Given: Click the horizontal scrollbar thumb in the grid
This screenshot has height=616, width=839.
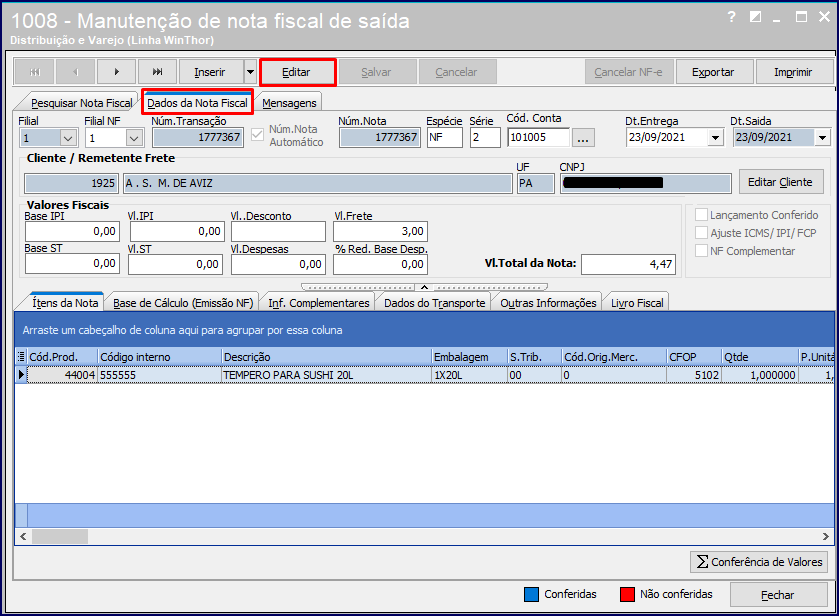Looking at the screenshot, I should pyautogui.click(x=59, y=536).
